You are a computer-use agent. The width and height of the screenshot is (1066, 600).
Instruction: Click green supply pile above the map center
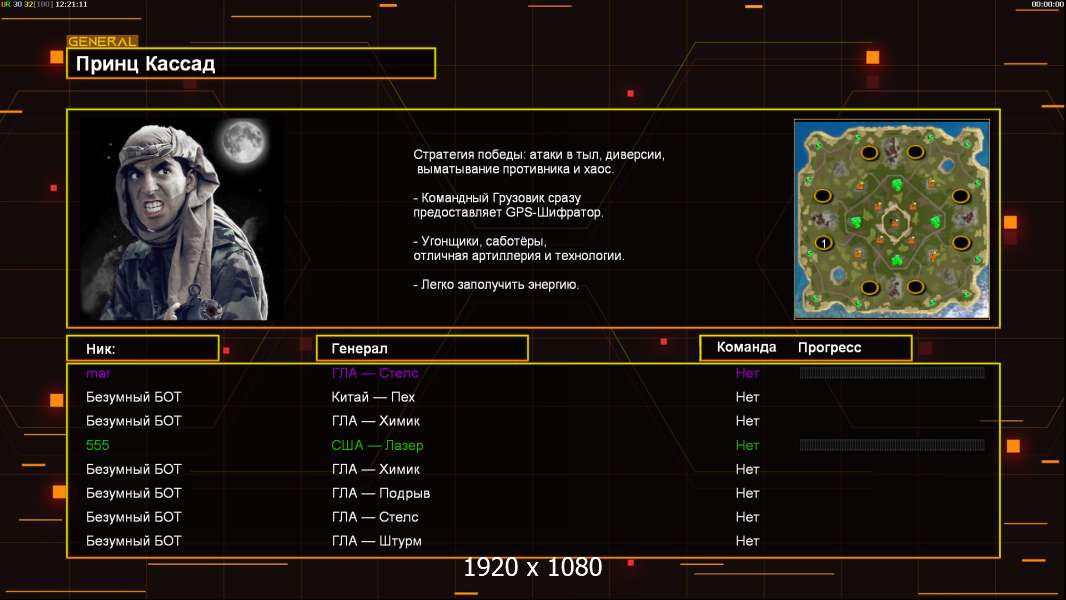(895, 185)
